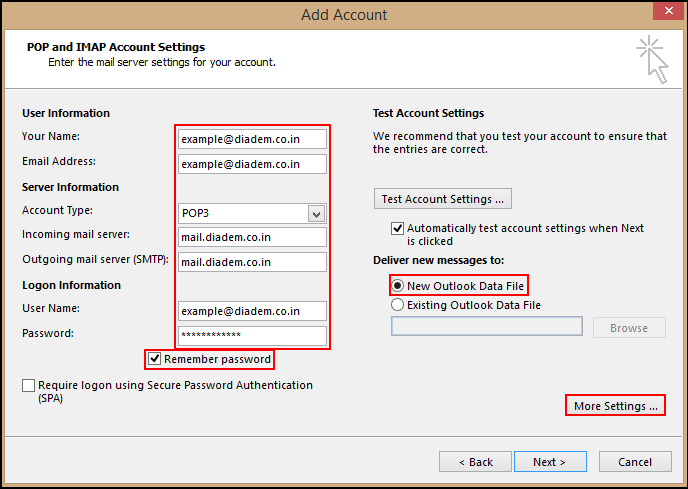Toggle the Remember password checkbox
This screenshot has height=489, width=688.
pos(155,359)
